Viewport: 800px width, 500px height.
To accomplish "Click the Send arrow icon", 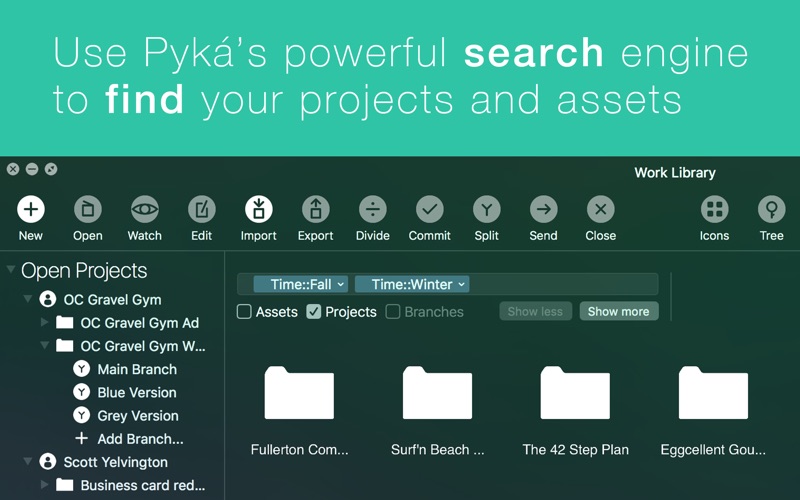I will click(x=544, y=209).
